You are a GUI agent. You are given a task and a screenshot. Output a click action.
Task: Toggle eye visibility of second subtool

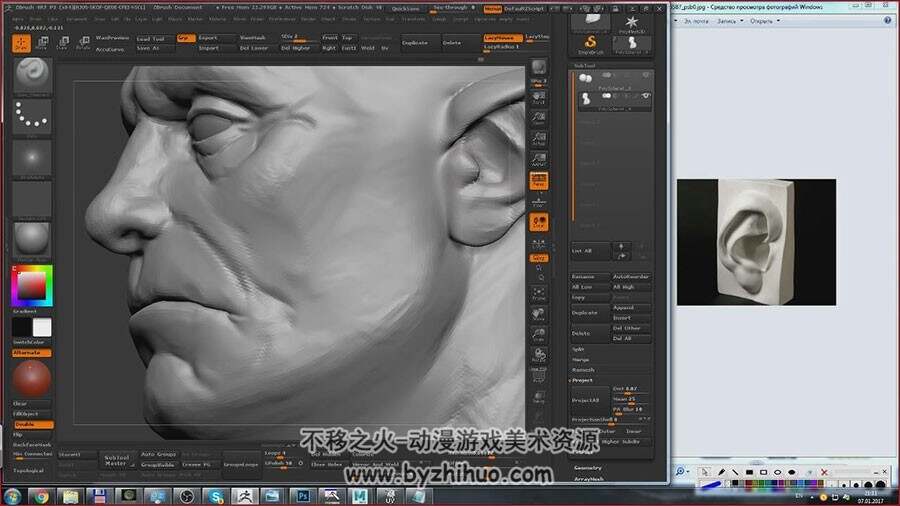pyautogui.click(x=646, y=96)
